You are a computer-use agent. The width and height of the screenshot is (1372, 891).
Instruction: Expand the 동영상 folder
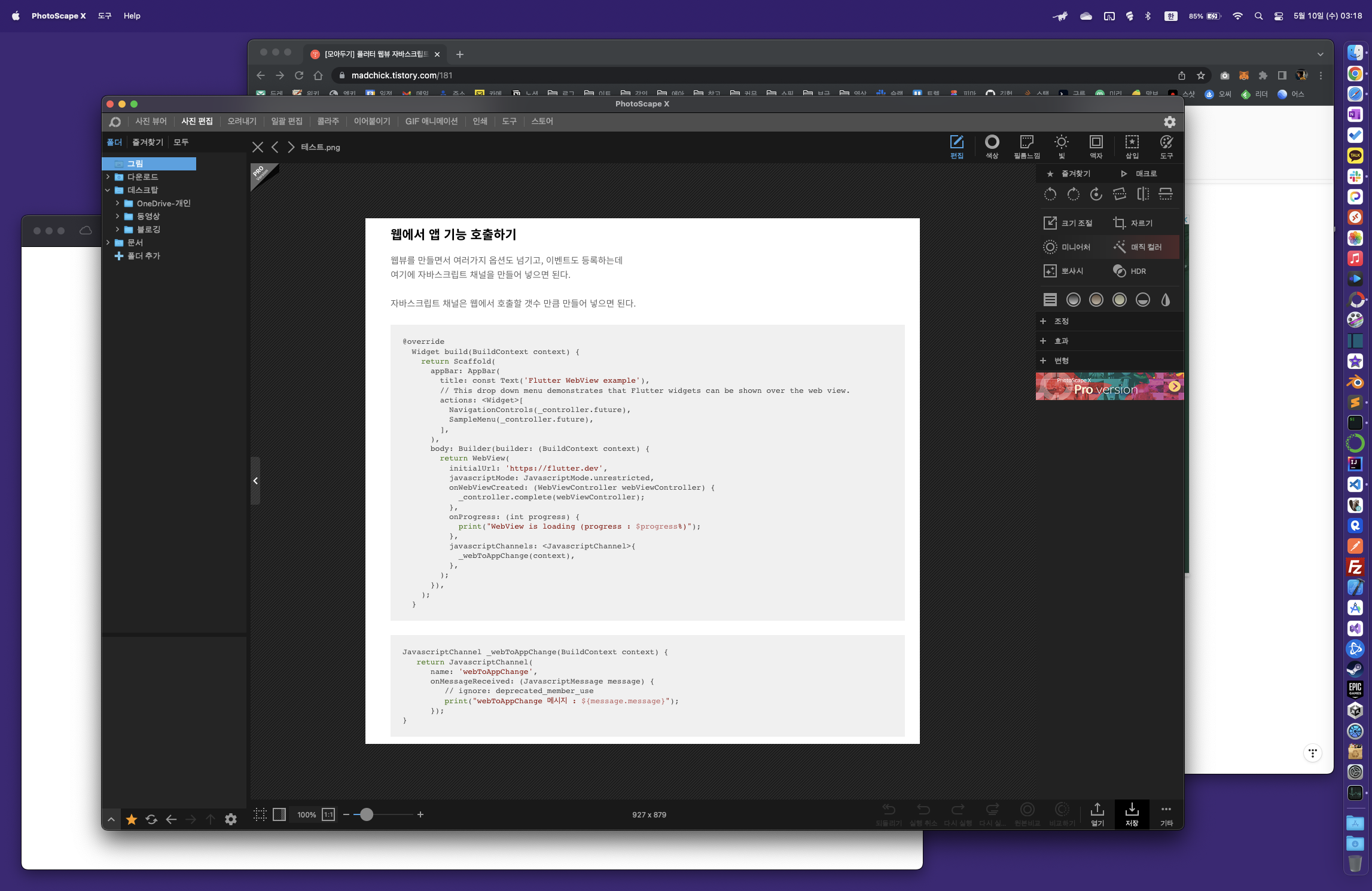(118, 216)
